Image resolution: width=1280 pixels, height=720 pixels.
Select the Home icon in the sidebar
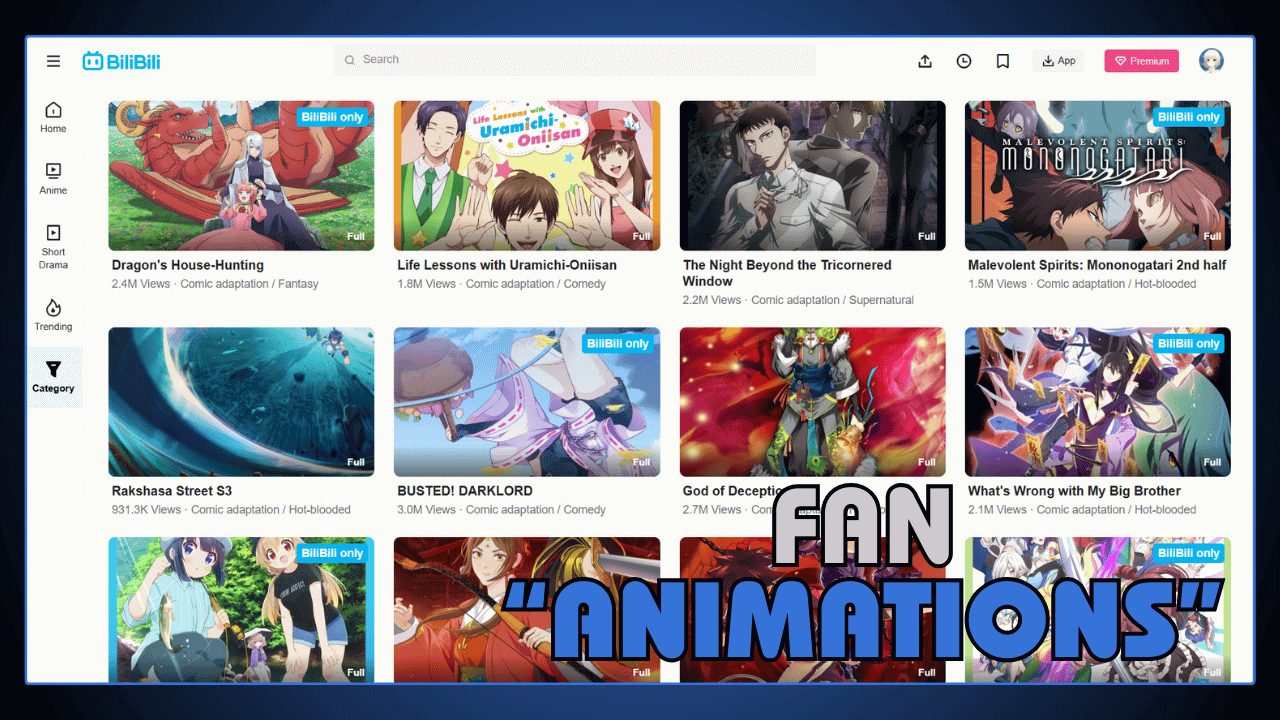point(52,116)
